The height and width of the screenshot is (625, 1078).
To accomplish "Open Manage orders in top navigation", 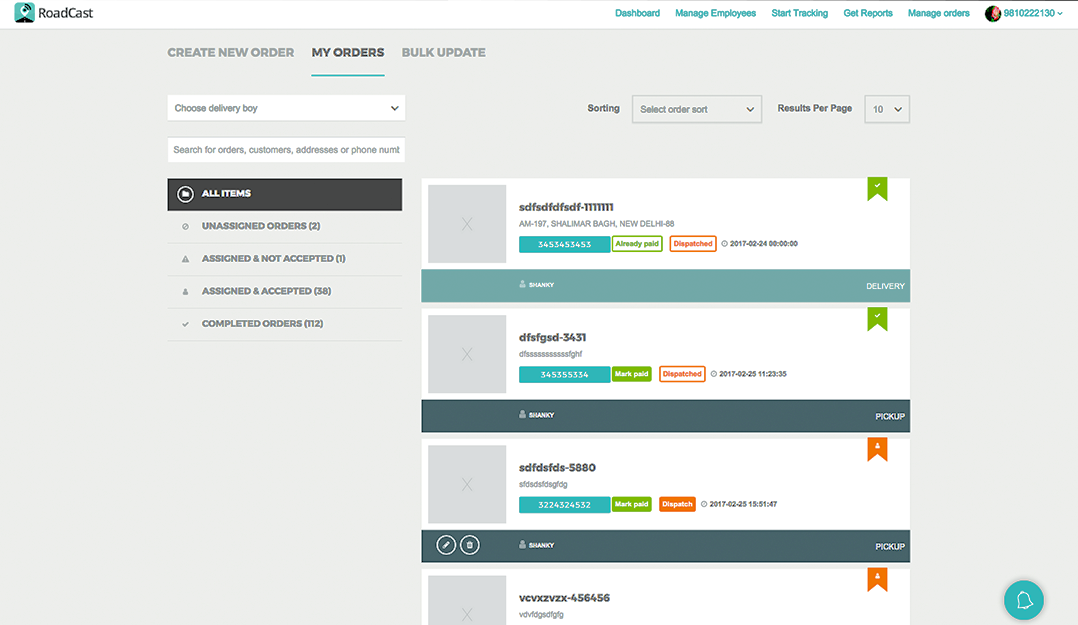I will coord(938,13).
